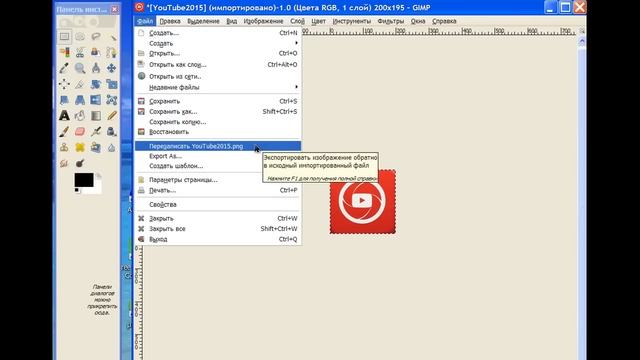Select the Heal tool
The width and height of the screenshot is (640, 360).
coord(80,147)
